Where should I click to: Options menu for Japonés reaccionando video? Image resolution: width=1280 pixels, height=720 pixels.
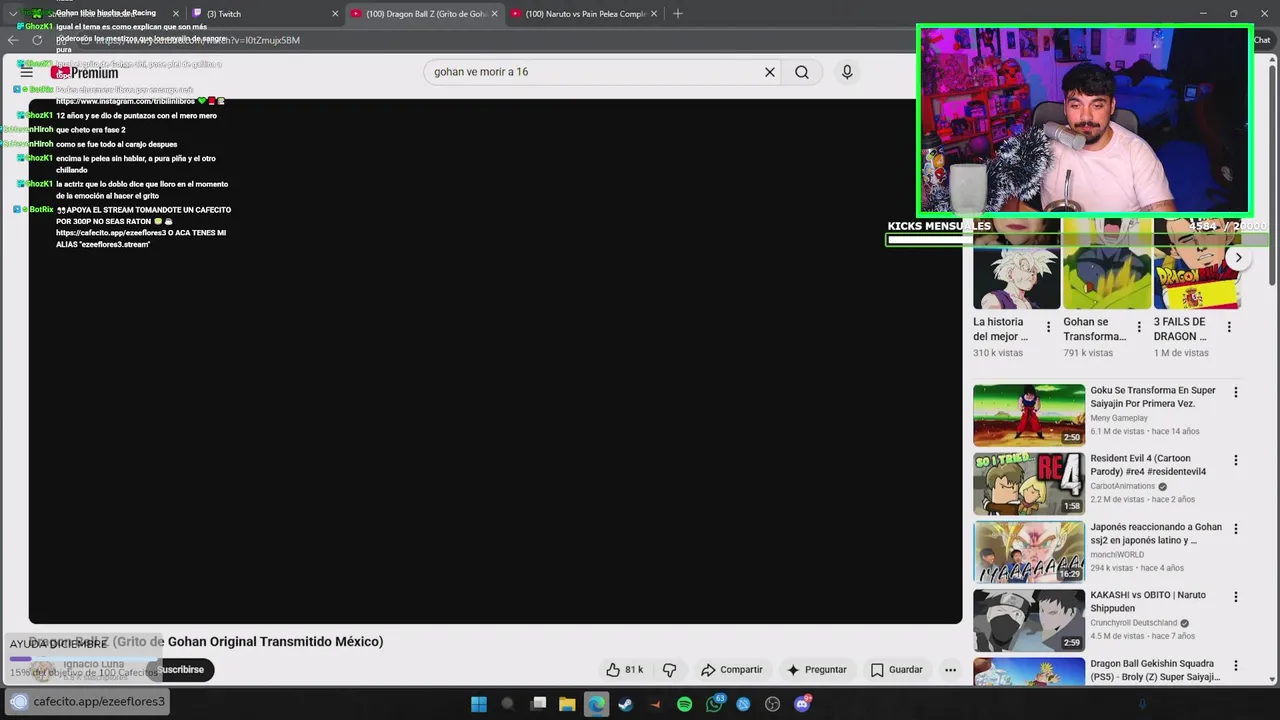(1236, 529)
